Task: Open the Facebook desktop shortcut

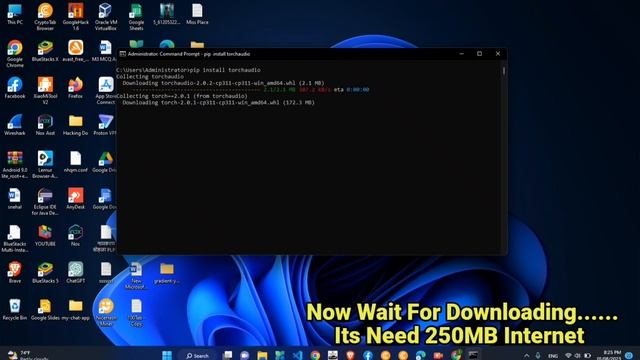Action: [15, 88]
